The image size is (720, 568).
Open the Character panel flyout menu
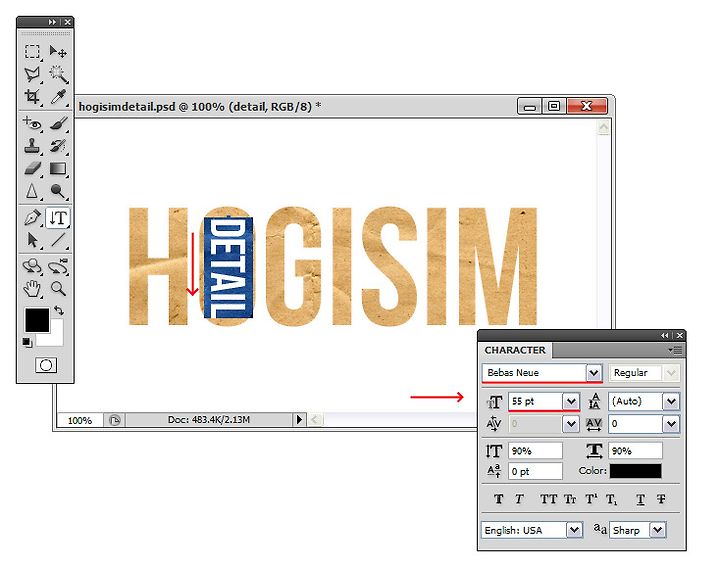(x=675, y=350)
